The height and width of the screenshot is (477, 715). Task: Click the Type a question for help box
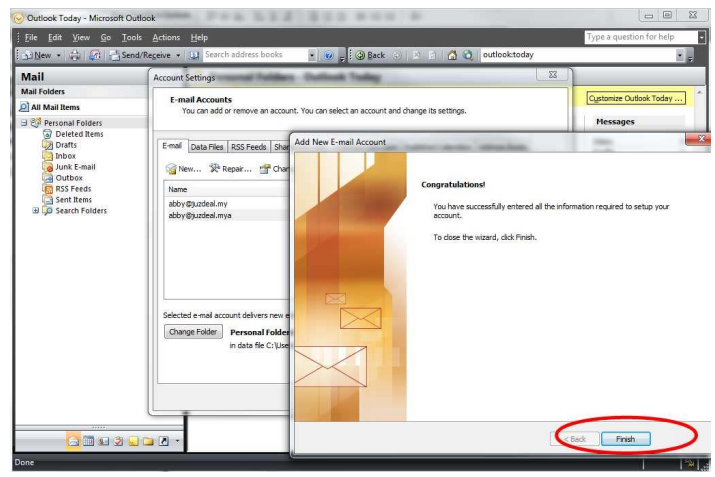[x=641, y=37]
